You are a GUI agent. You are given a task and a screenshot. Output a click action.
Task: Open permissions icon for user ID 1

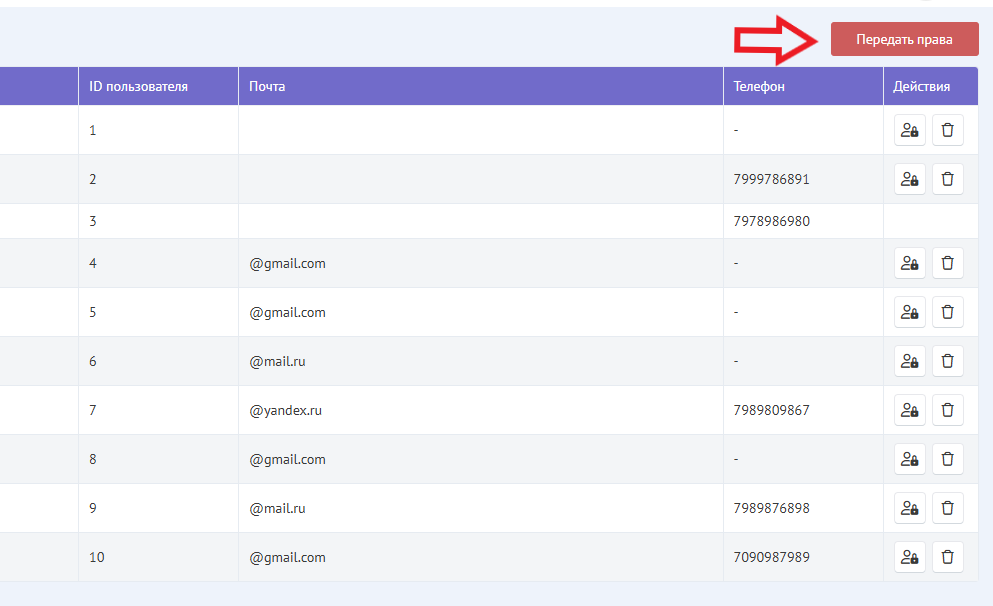coord(909,130)
